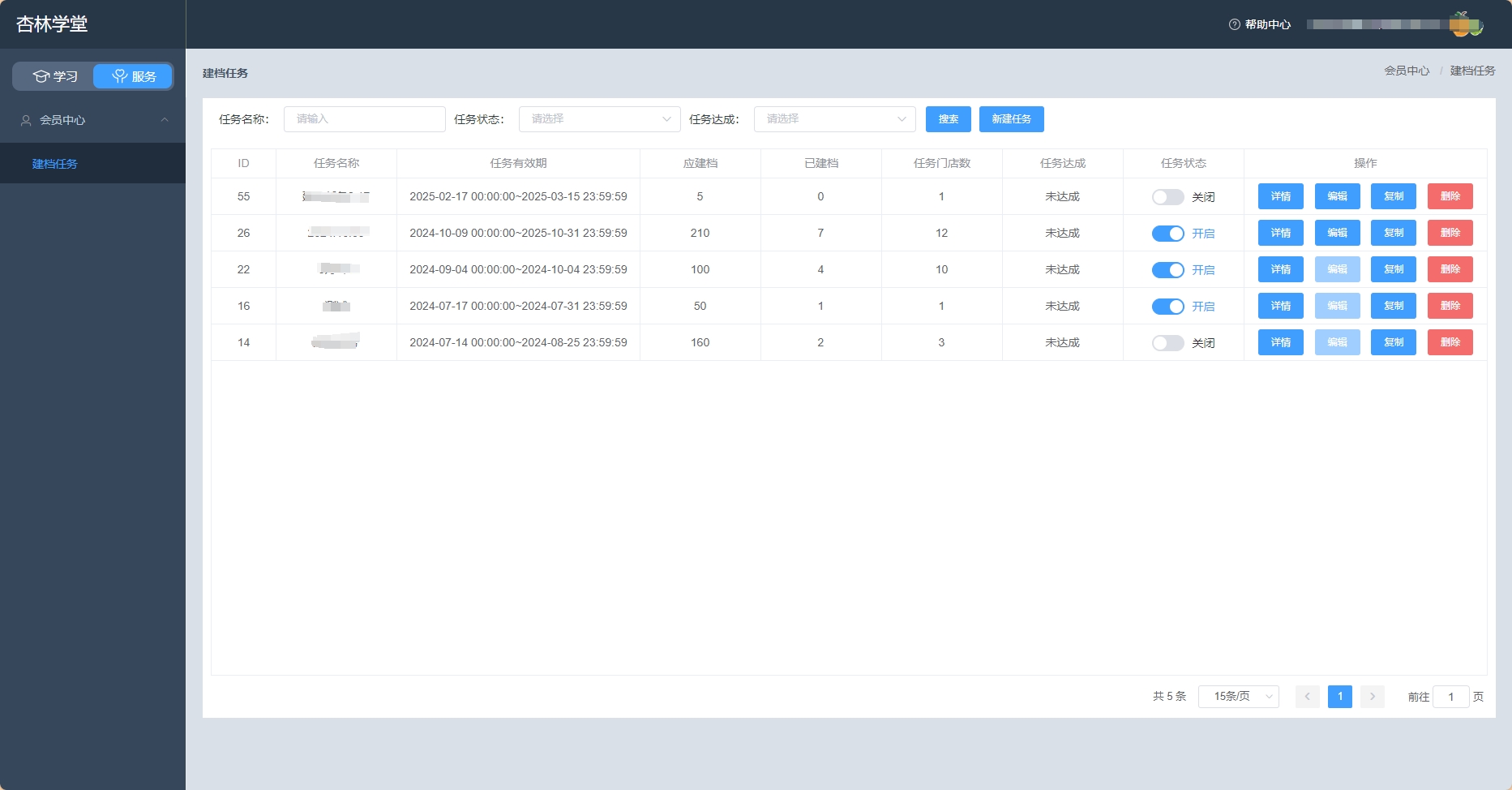The width and height of the screenshot is (1512, 790).
Task: Toggle task status switch for ID 26
Action: click(x=1168, y=234)
